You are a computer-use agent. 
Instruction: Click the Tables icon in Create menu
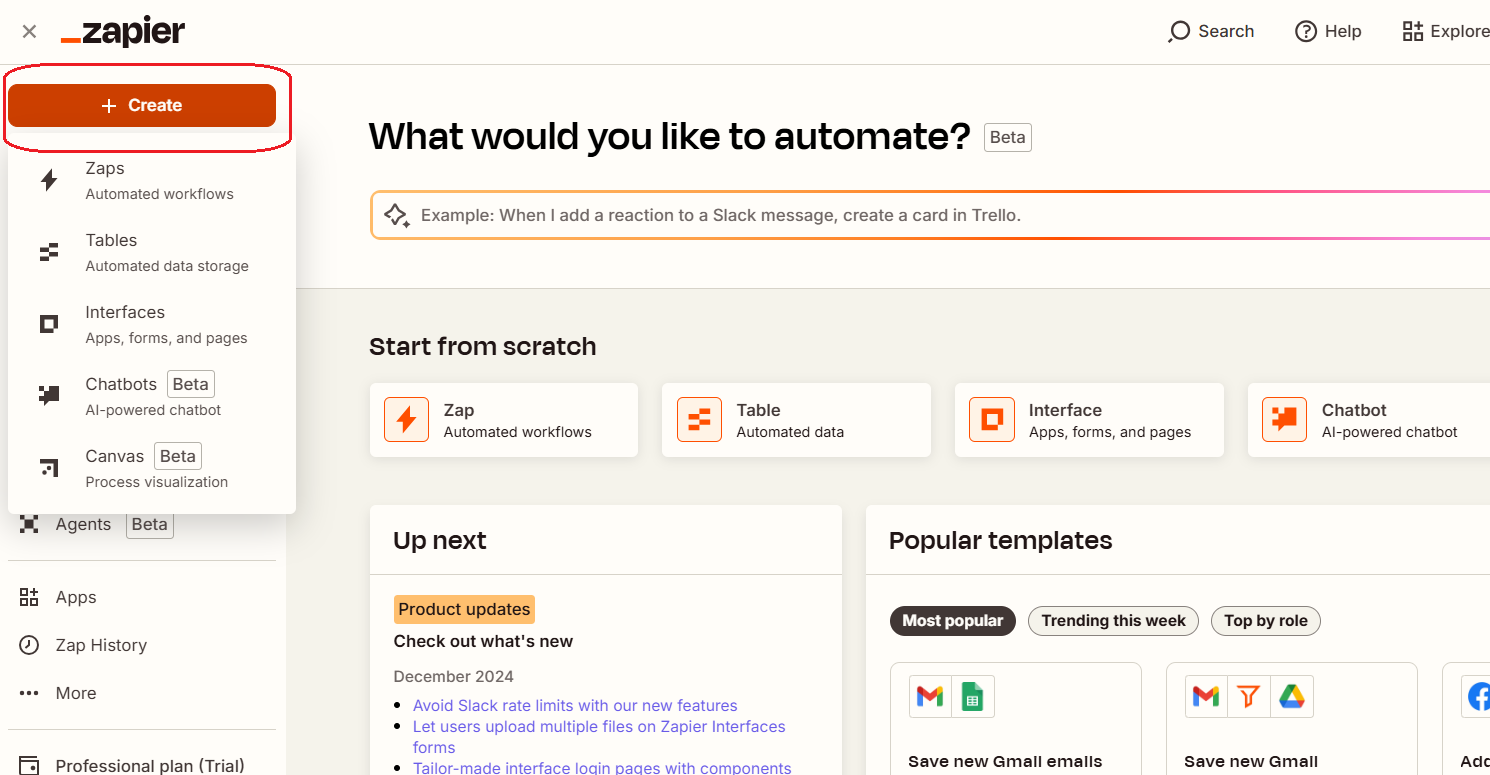49,252
